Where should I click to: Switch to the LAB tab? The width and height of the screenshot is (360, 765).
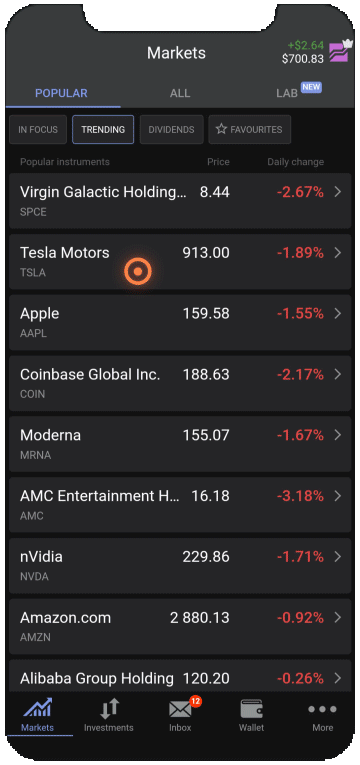287,93
